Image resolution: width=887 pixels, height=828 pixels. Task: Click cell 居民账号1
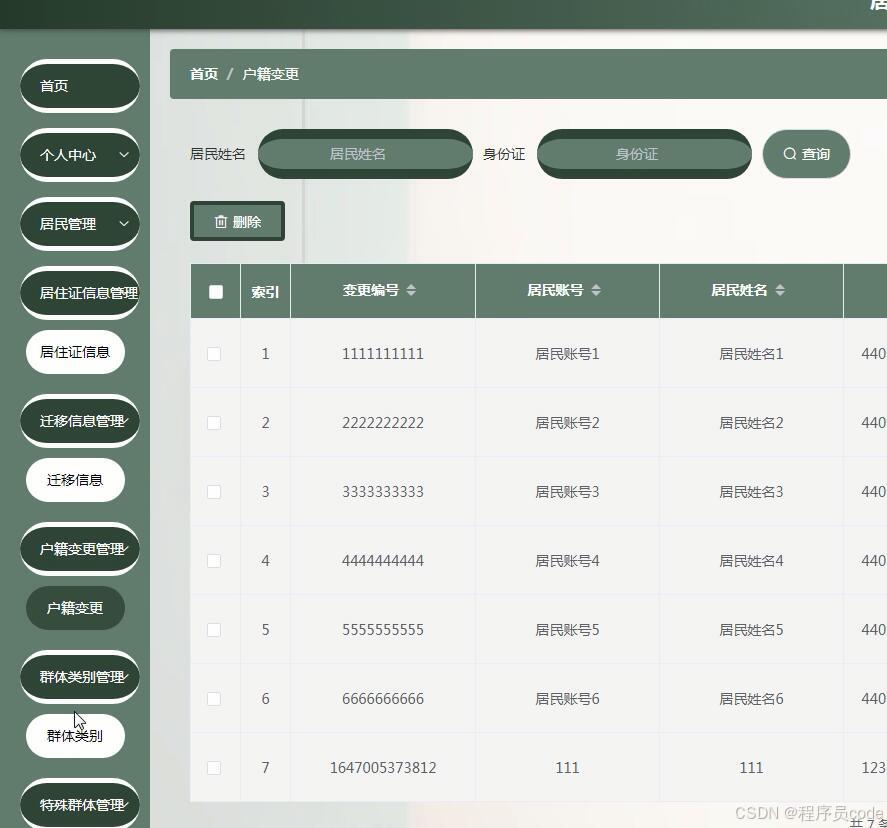pyautogui.click(x=567, y=354)
